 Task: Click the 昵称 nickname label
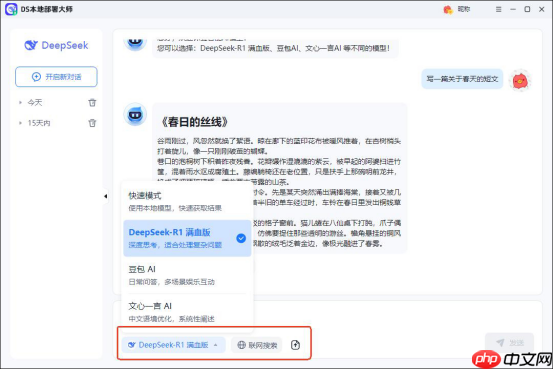click(x=464, y=9)
